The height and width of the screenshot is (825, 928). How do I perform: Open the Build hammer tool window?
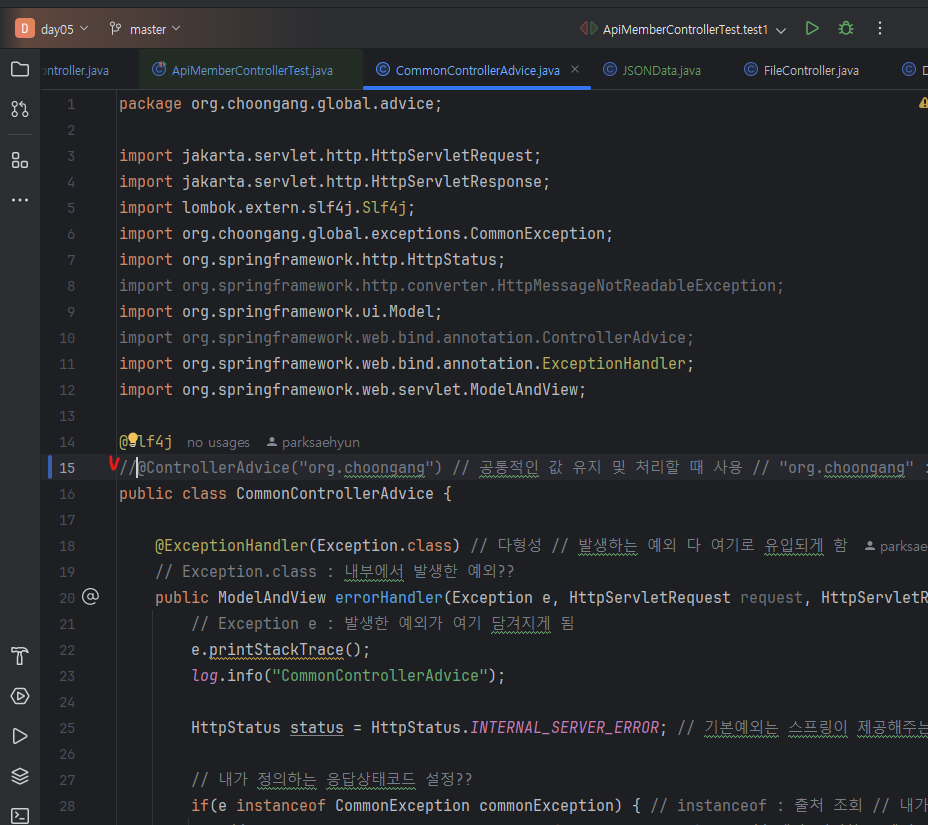click(x=20, y=656)
